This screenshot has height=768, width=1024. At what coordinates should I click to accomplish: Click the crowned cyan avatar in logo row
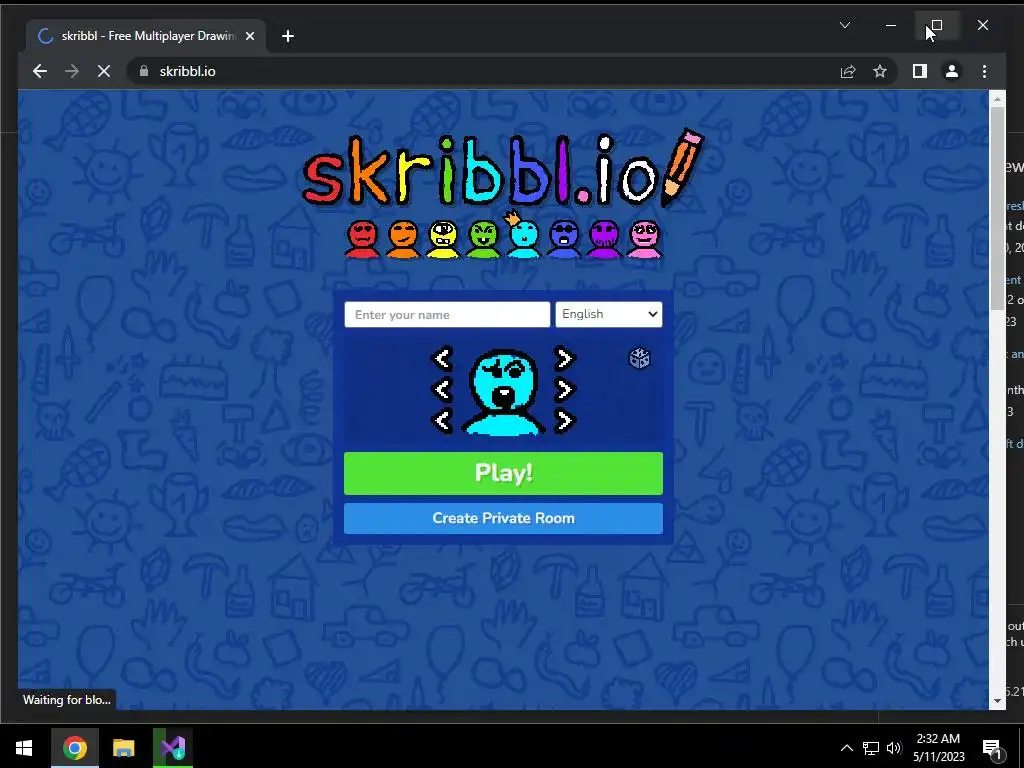(x=523, y=235)
